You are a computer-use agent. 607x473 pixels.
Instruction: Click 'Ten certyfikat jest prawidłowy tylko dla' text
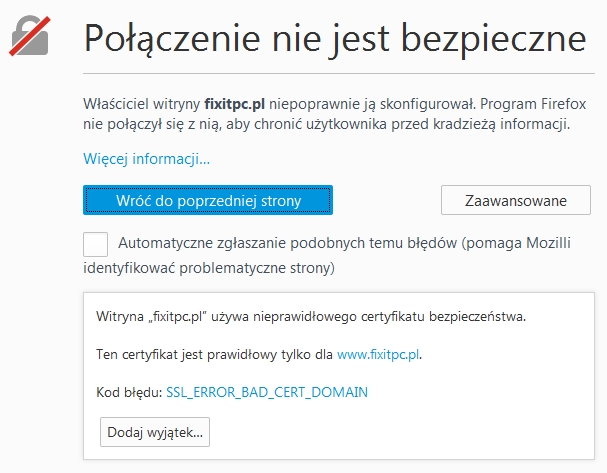[214, 354]
